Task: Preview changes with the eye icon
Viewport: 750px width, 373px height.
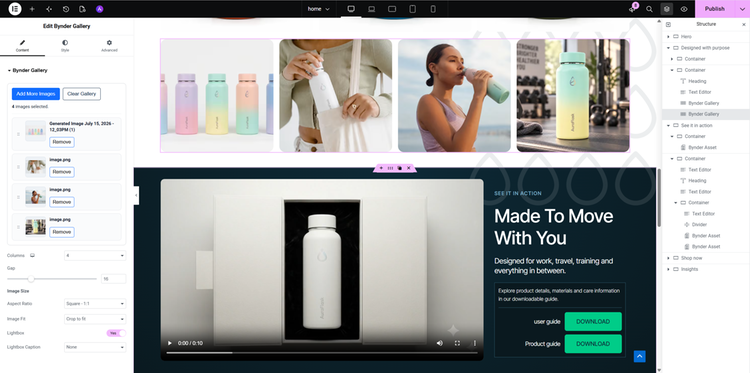Action: point(684,9)
